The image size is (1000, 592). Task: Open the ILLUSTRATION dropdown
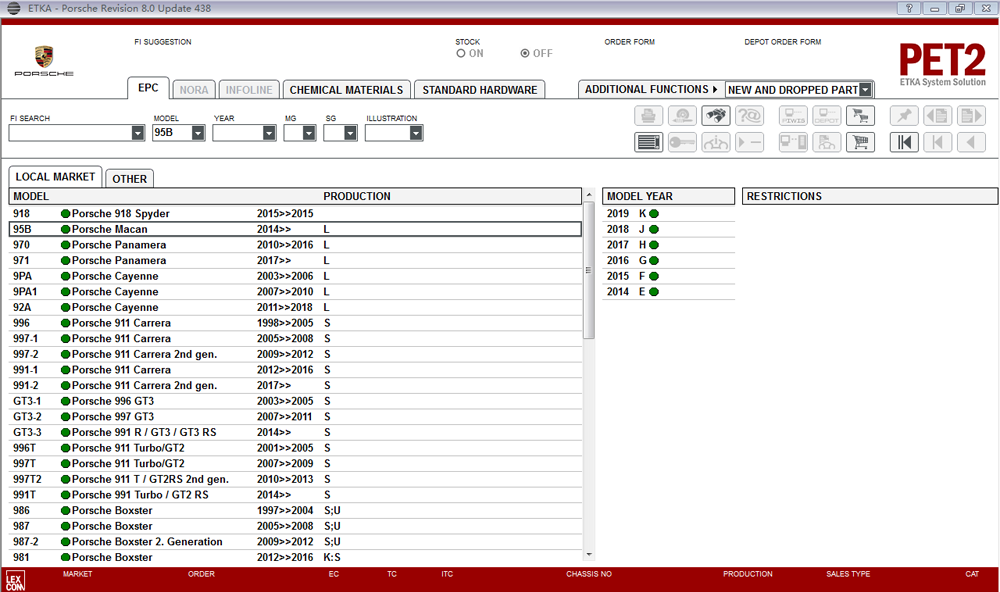(x=416, y=133)
